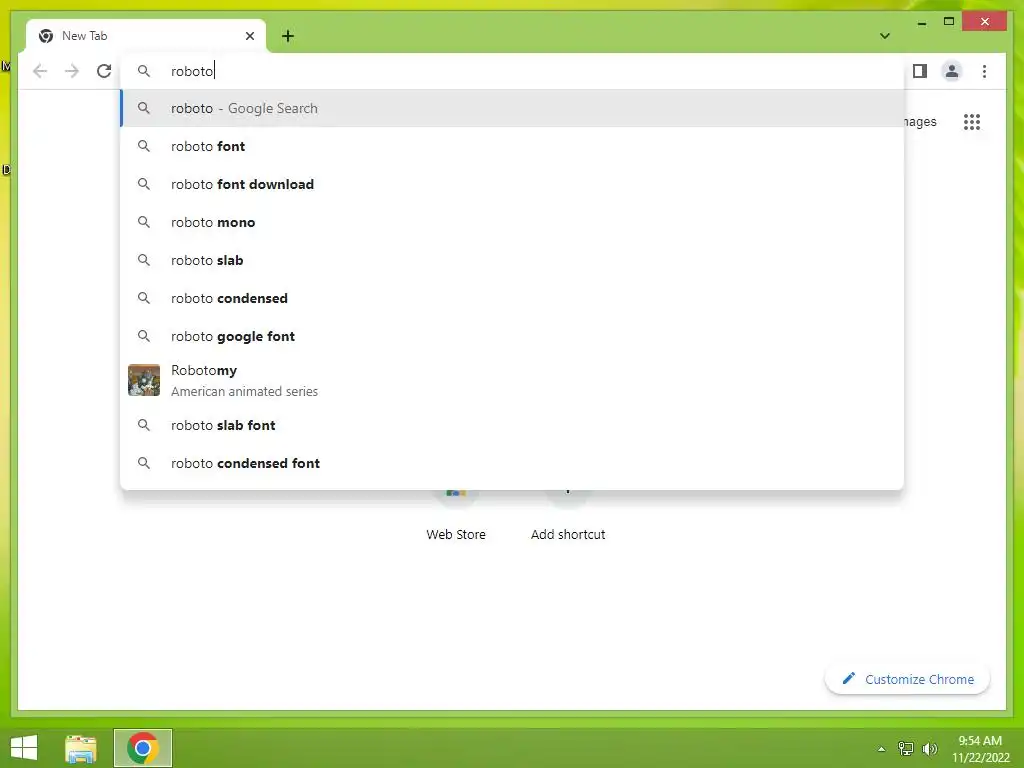Image resolution: width=1024 pixels, height=768 pixels.
Task: Open the Google apps grid
Action: point(972,121)
